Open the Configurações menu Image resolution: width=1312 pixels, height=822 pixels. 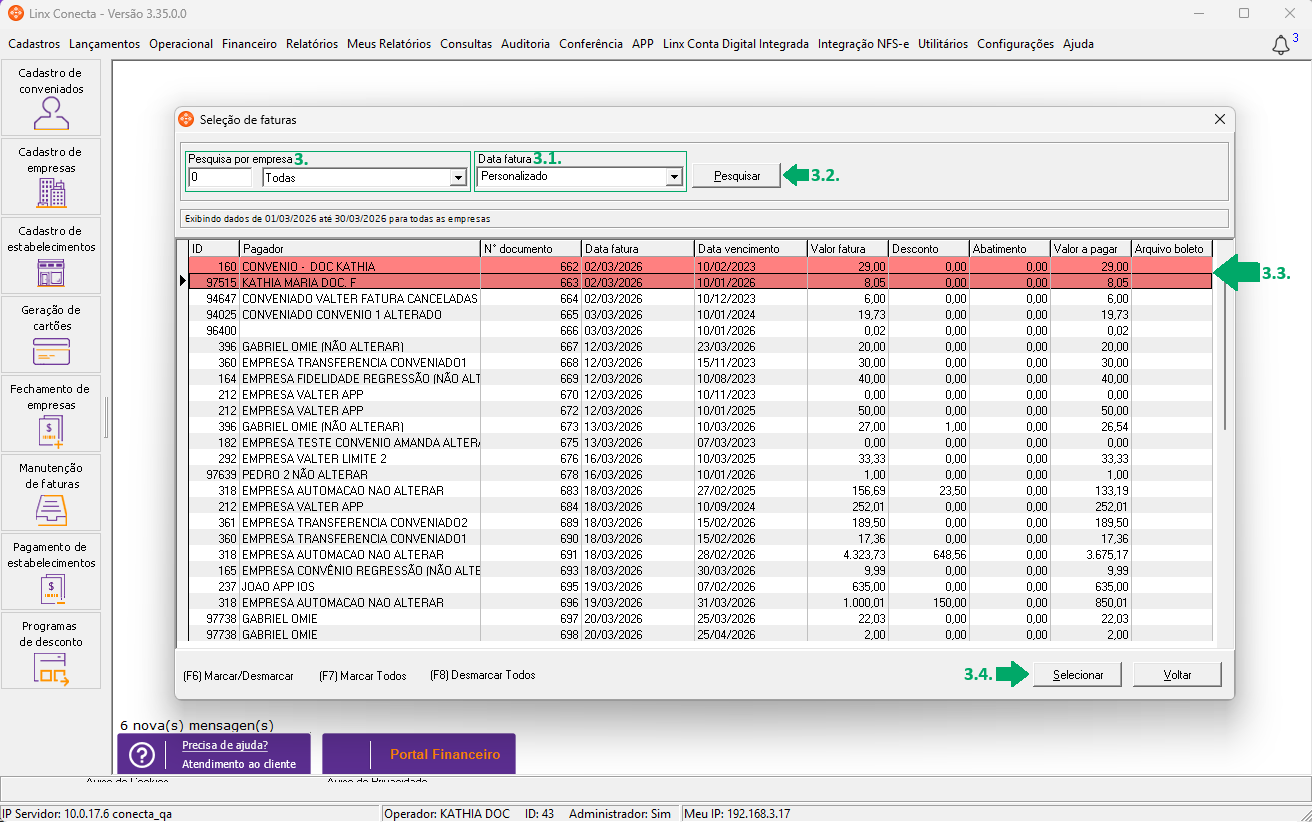coord(1015,44)
